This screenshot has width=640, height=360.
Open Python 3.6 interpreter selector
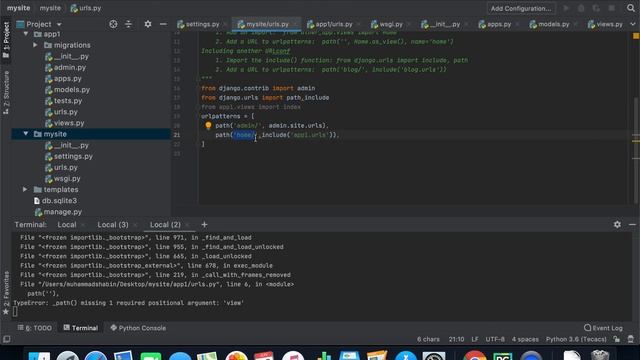click(576, 340)
